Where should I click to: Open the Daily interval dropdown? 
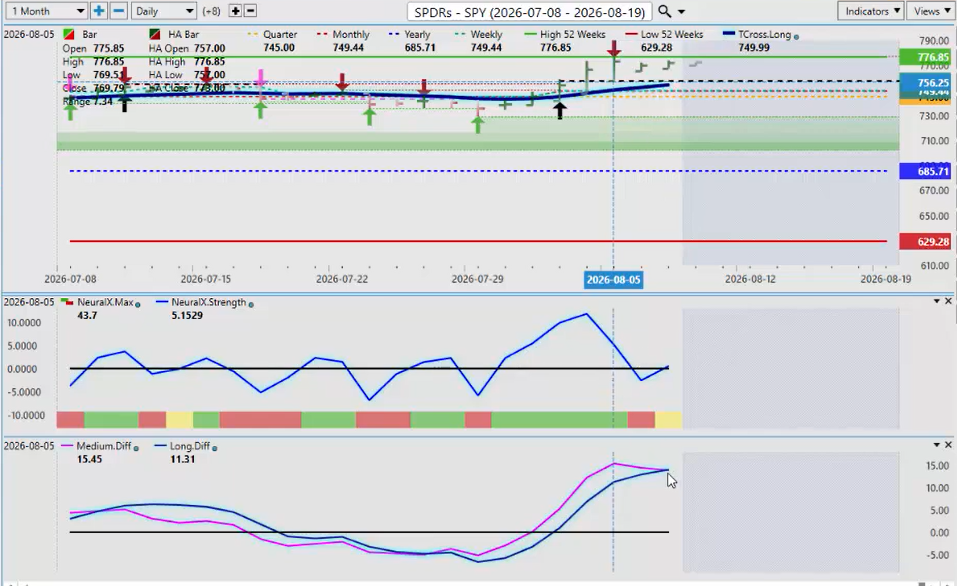click(163, 11)
